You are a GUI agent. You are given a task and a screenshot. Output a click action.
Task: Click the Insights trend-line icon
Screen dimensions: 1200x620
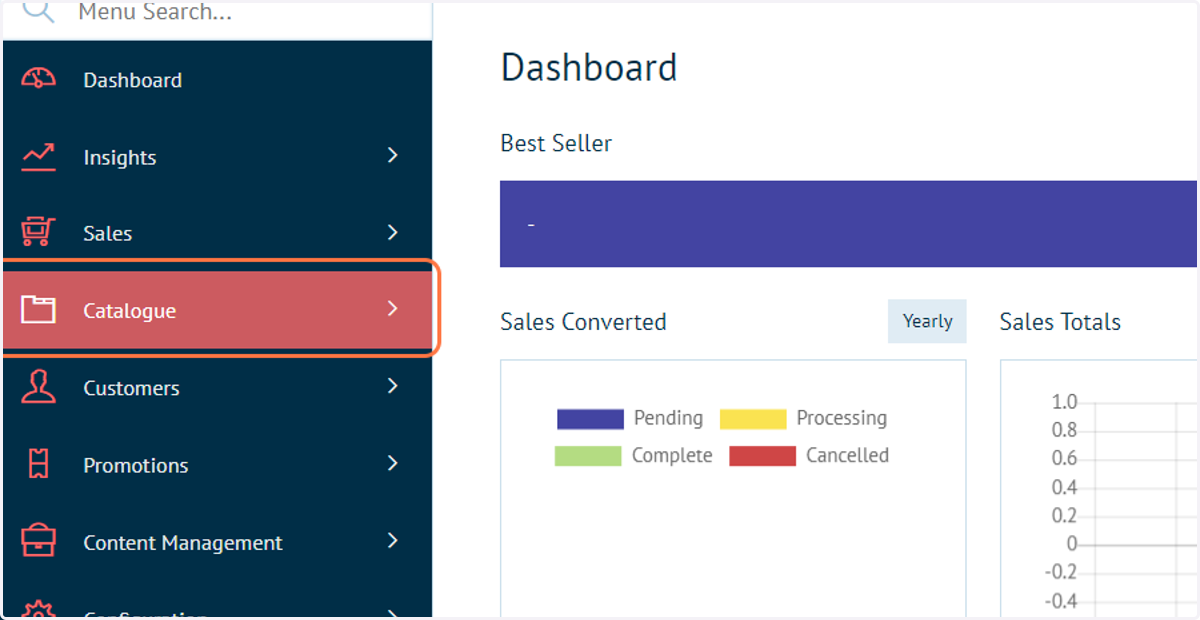click(x=38, y=157)
